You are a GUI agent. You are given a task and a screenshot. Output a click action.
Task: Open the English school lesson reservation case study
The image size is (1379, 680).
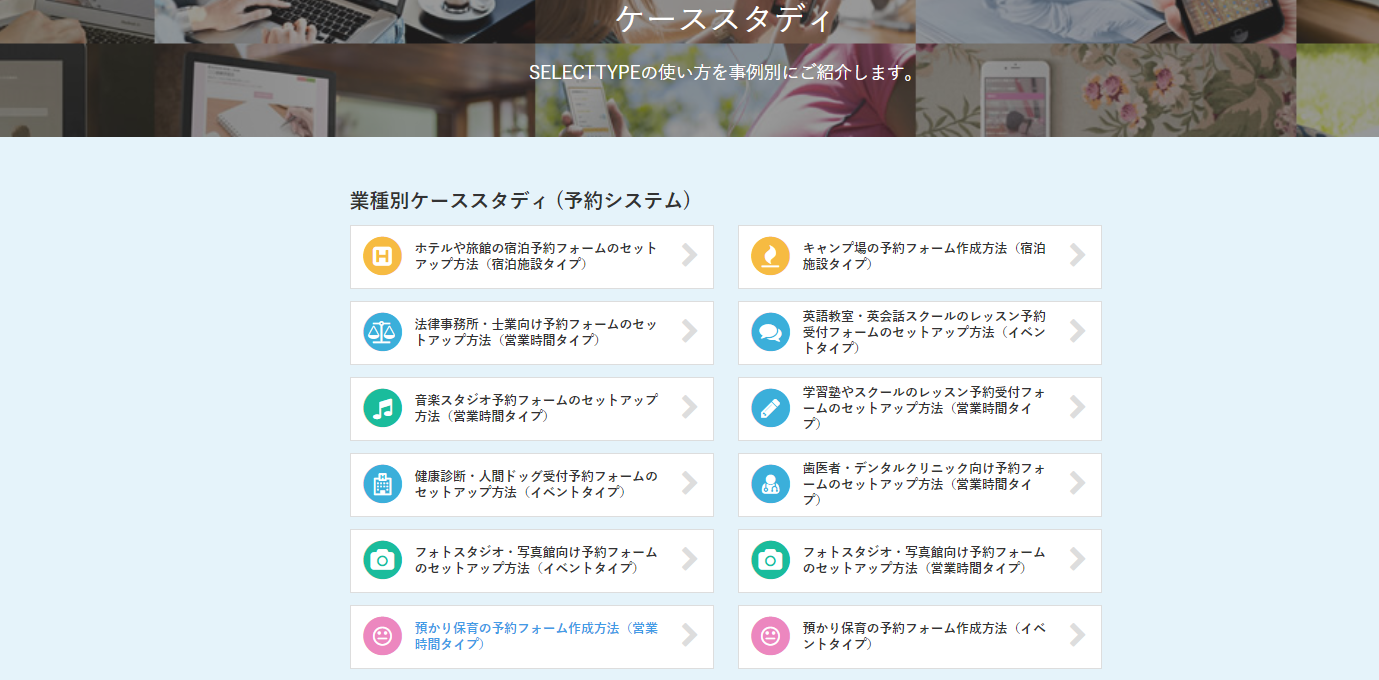tap(919, 332)
